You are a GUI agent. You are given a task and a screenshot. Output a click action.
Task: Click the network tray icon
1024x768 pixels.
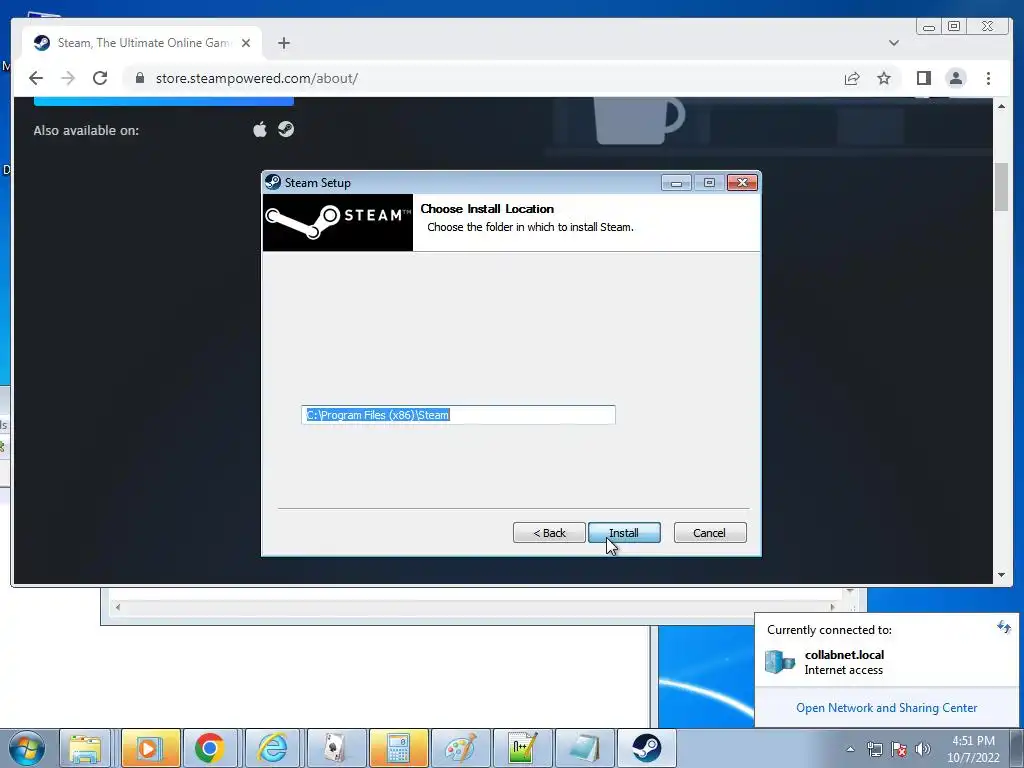click(x=874, y=749)
